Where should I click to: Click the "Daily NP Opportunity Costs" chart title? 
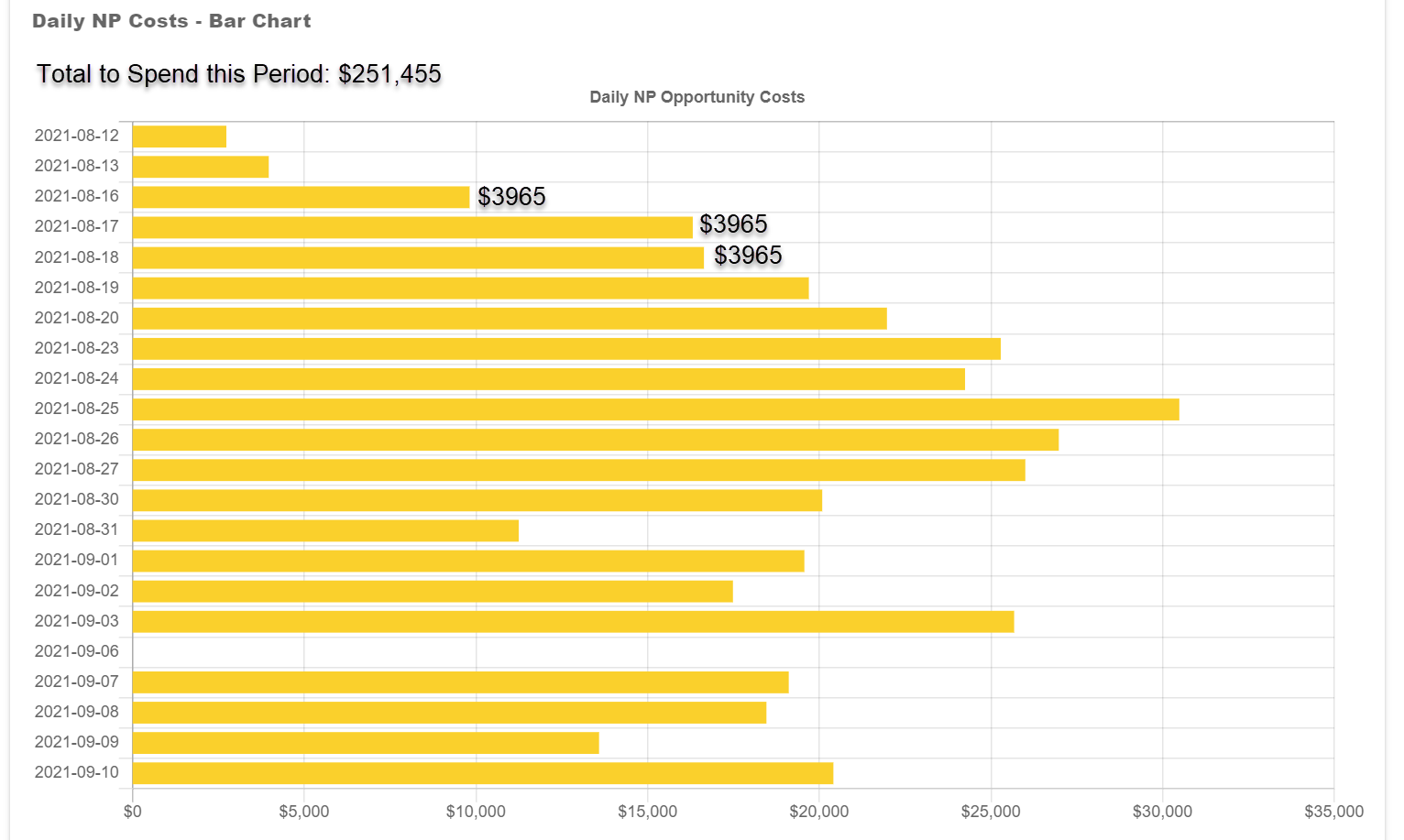[697, 97]
